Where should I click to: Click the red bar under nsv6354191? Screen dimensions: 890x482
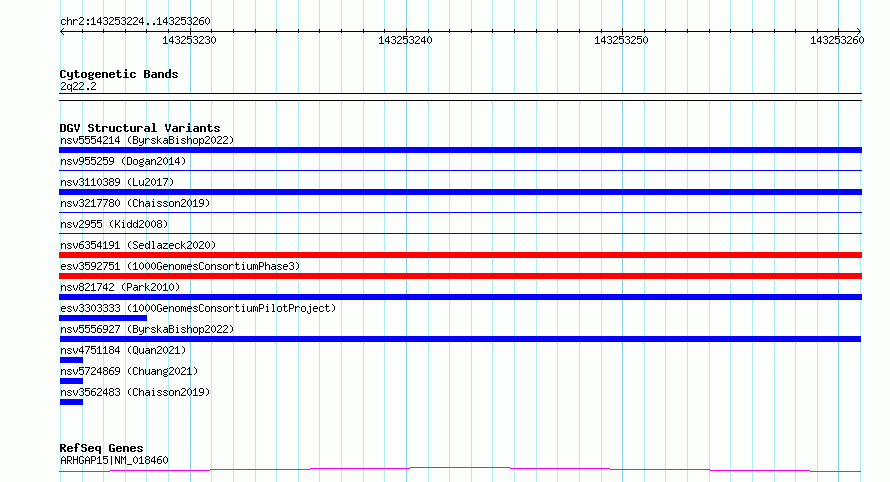tap(460, 255)
